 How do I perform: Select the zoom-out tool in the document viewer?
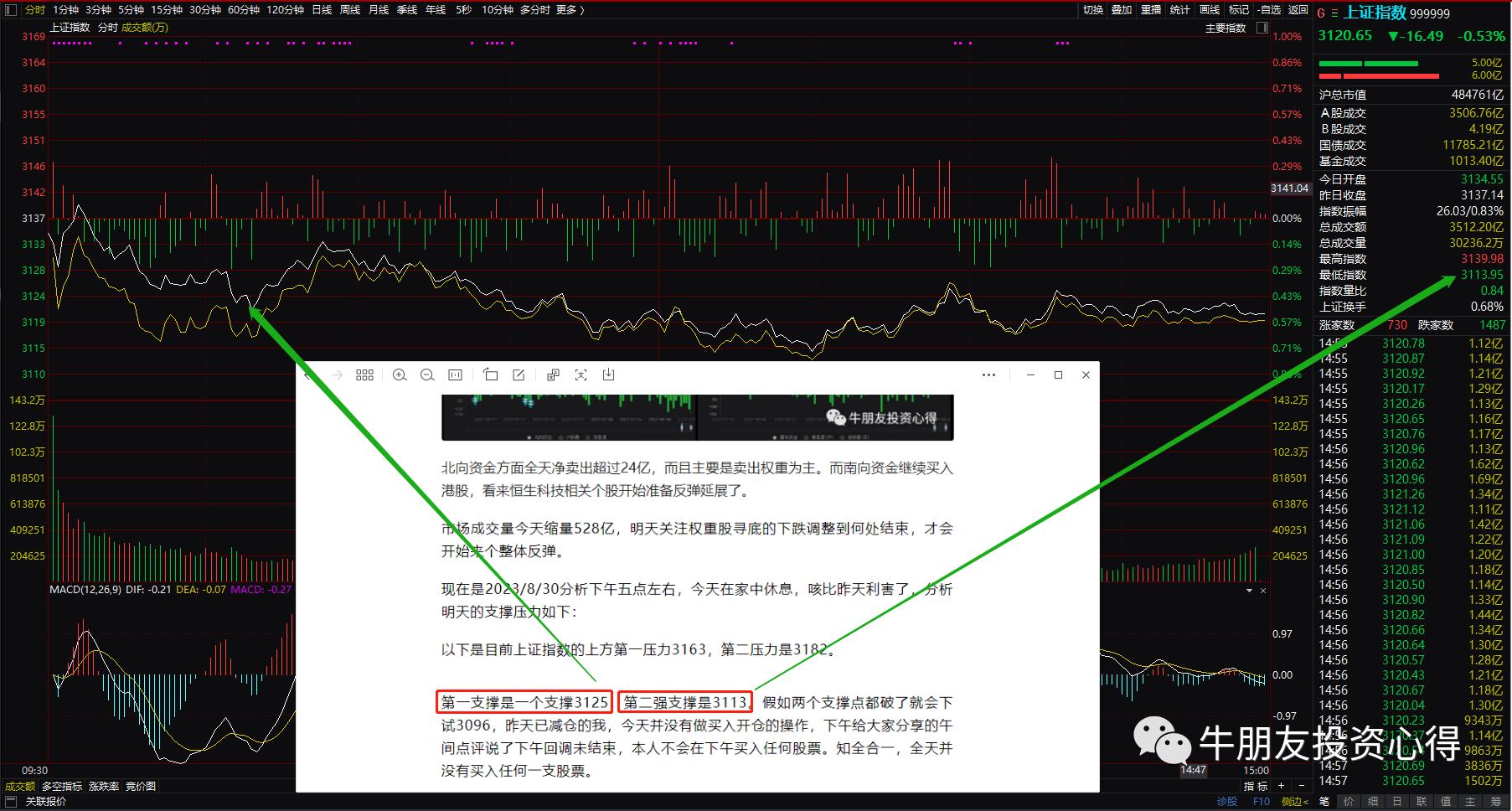tap(427, 375)
